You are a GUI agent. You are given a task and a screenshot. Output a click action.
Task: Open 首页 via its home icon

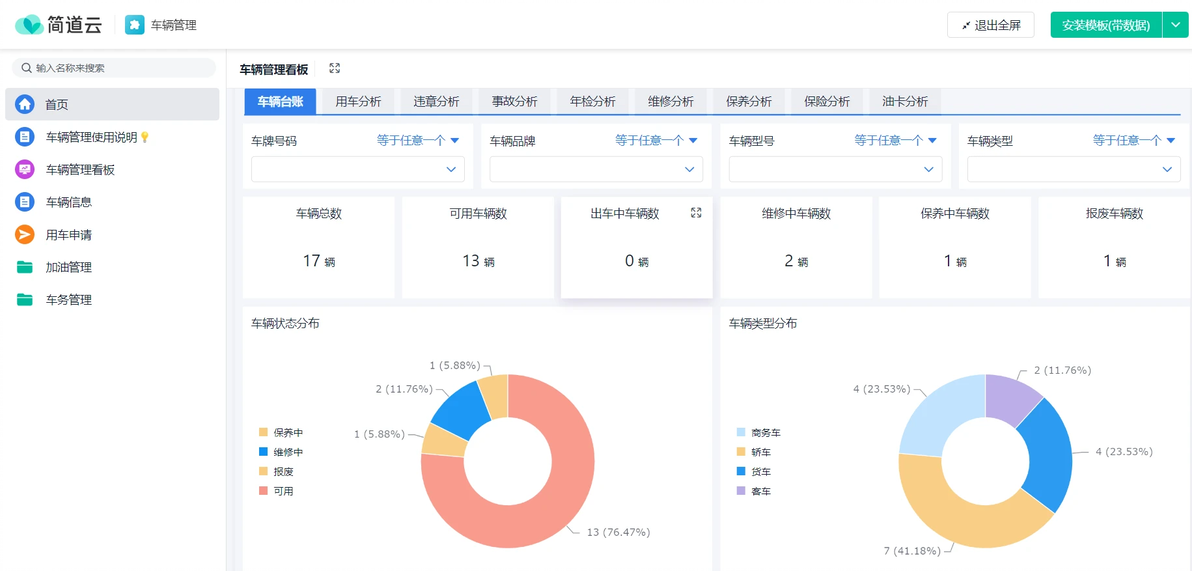pyautogui.click(x=25, y=104)
